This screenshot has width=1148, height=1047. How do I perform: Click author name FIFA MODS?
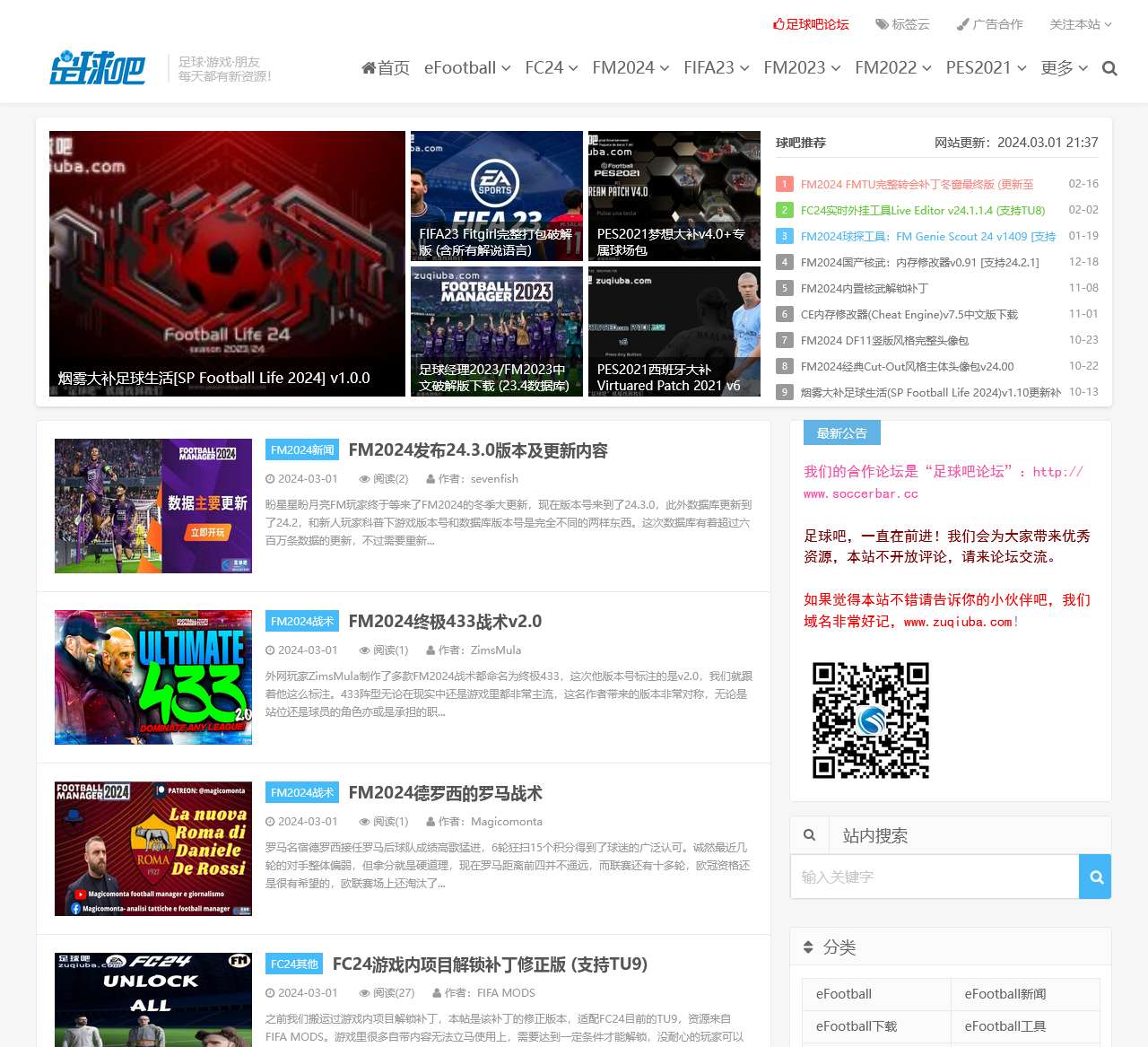click(x=506, y=993)
